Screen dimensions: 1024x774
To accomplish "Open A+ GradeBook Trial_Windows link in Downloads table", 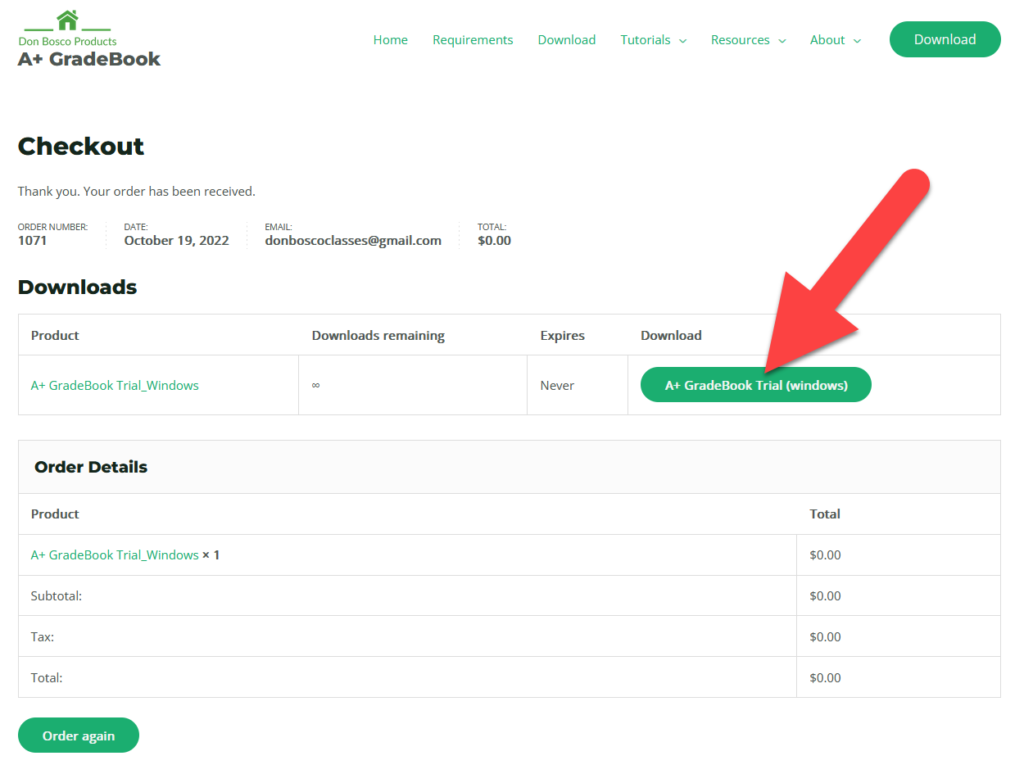I will pyautogui.click(x=115, y=385).
